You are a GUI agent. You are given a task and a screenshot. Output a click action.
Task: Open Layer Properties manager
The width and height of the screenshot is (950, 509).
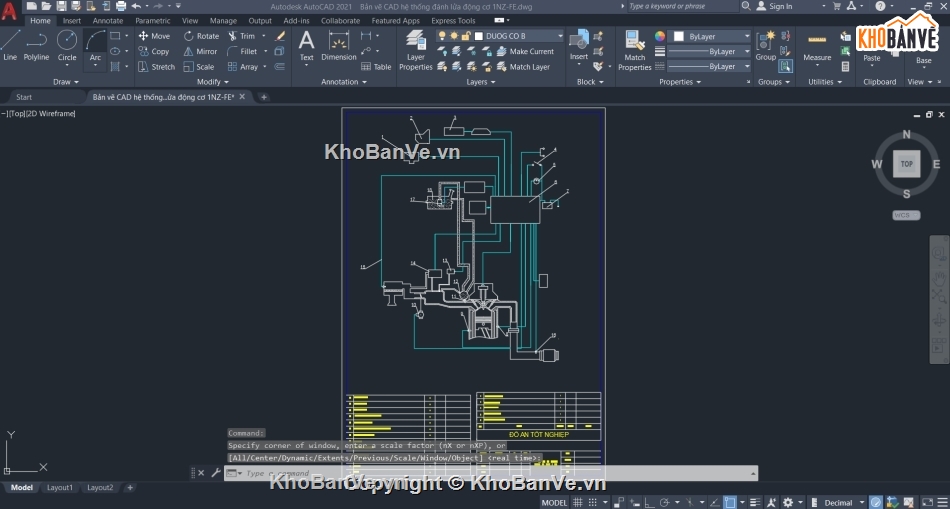point(416,51)
